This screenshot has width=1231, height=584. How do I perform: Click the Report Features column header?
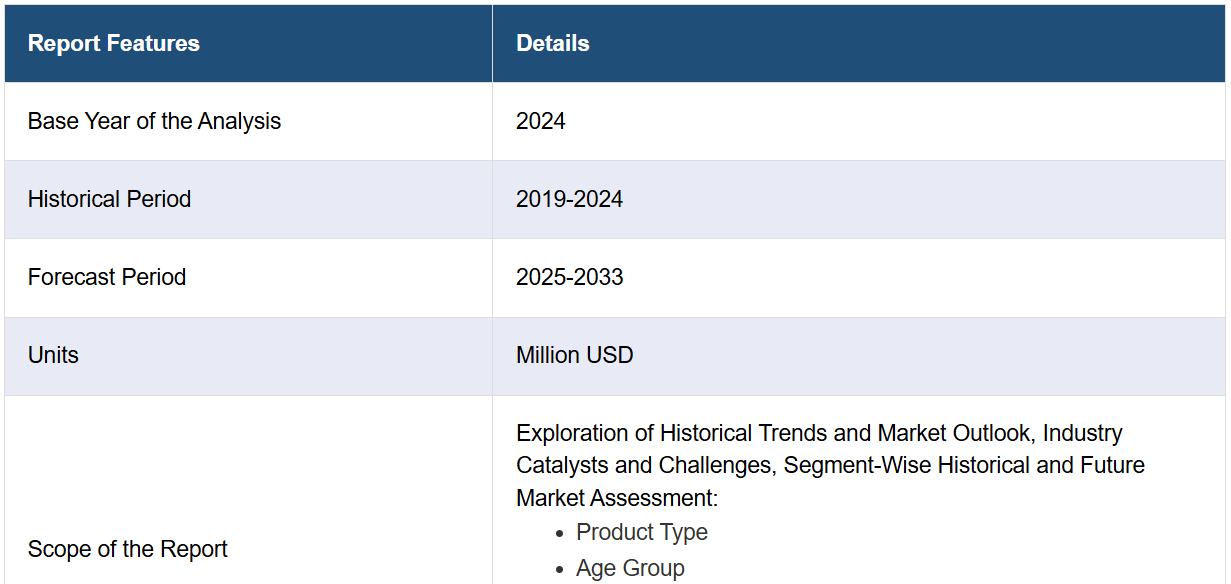(113, 44)
